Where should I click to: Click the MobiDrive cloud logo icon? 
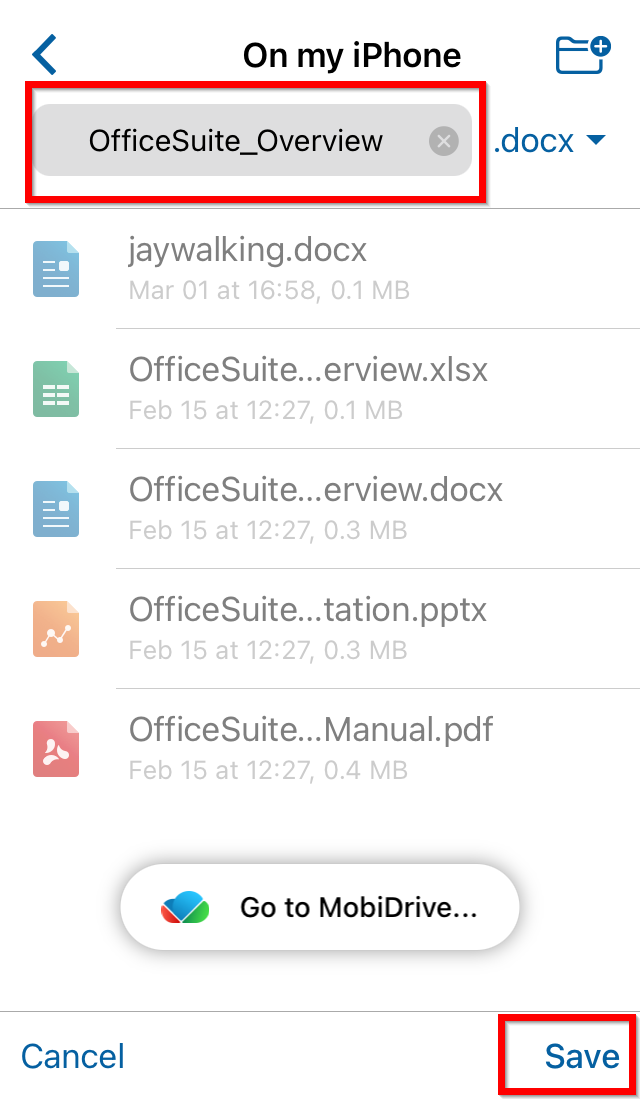click(185, 907)
